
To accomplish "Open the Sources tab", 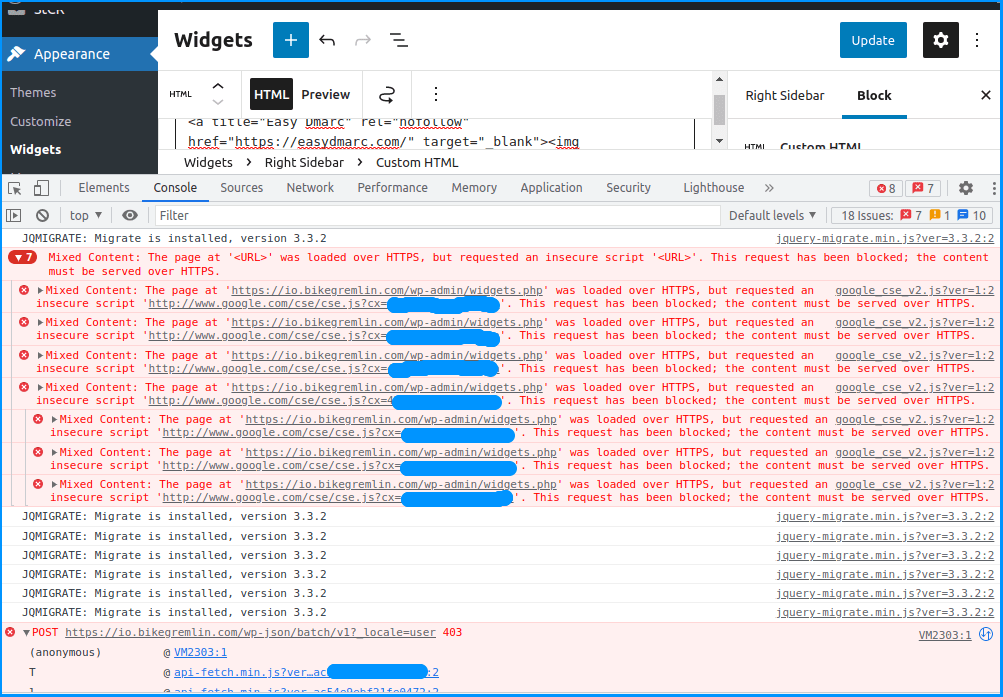I will pyautogui.click(x=241, y=187).
